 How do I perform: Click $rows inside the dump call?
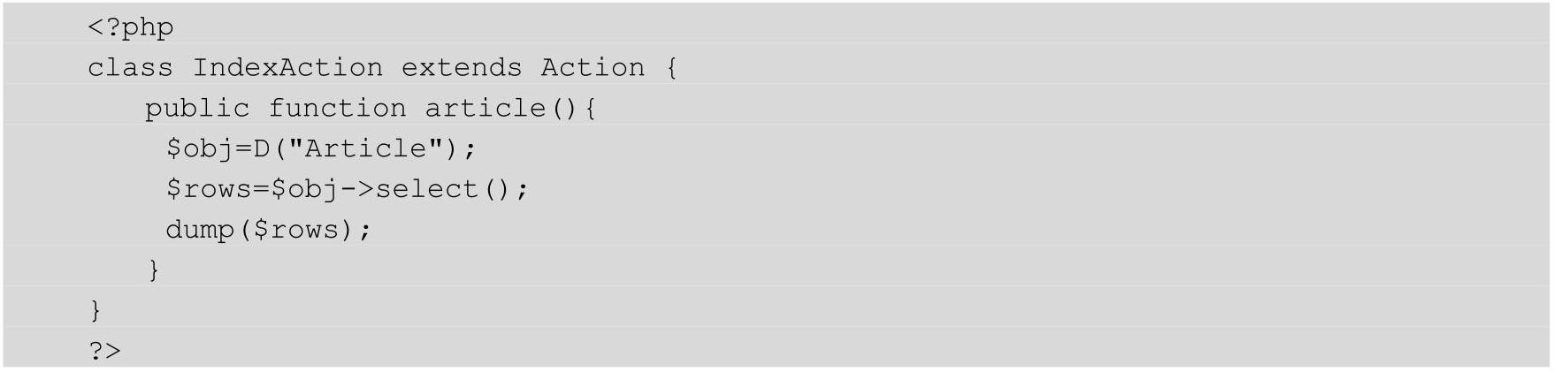296,230
